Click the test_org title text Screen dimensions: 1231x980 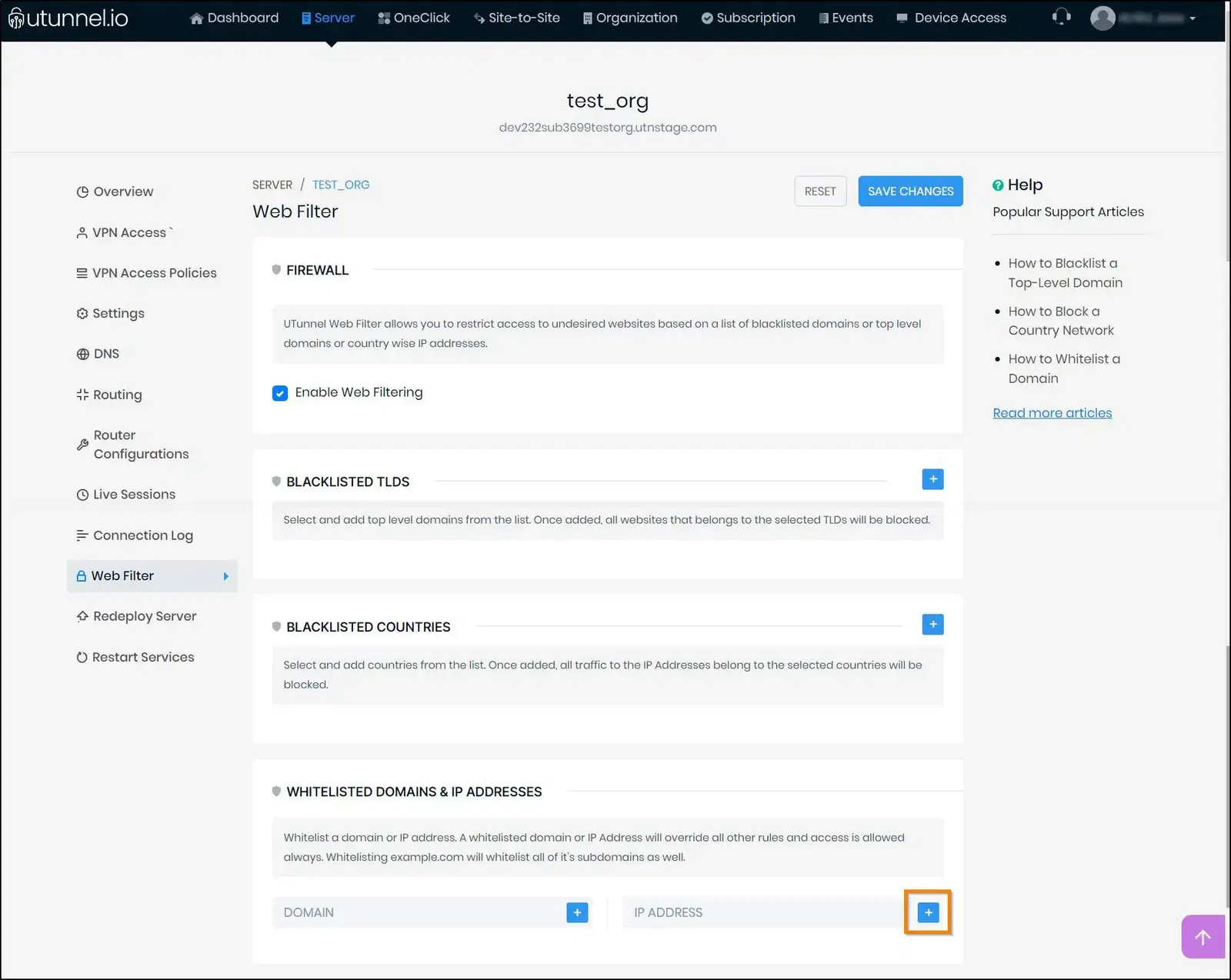point(608,101)
